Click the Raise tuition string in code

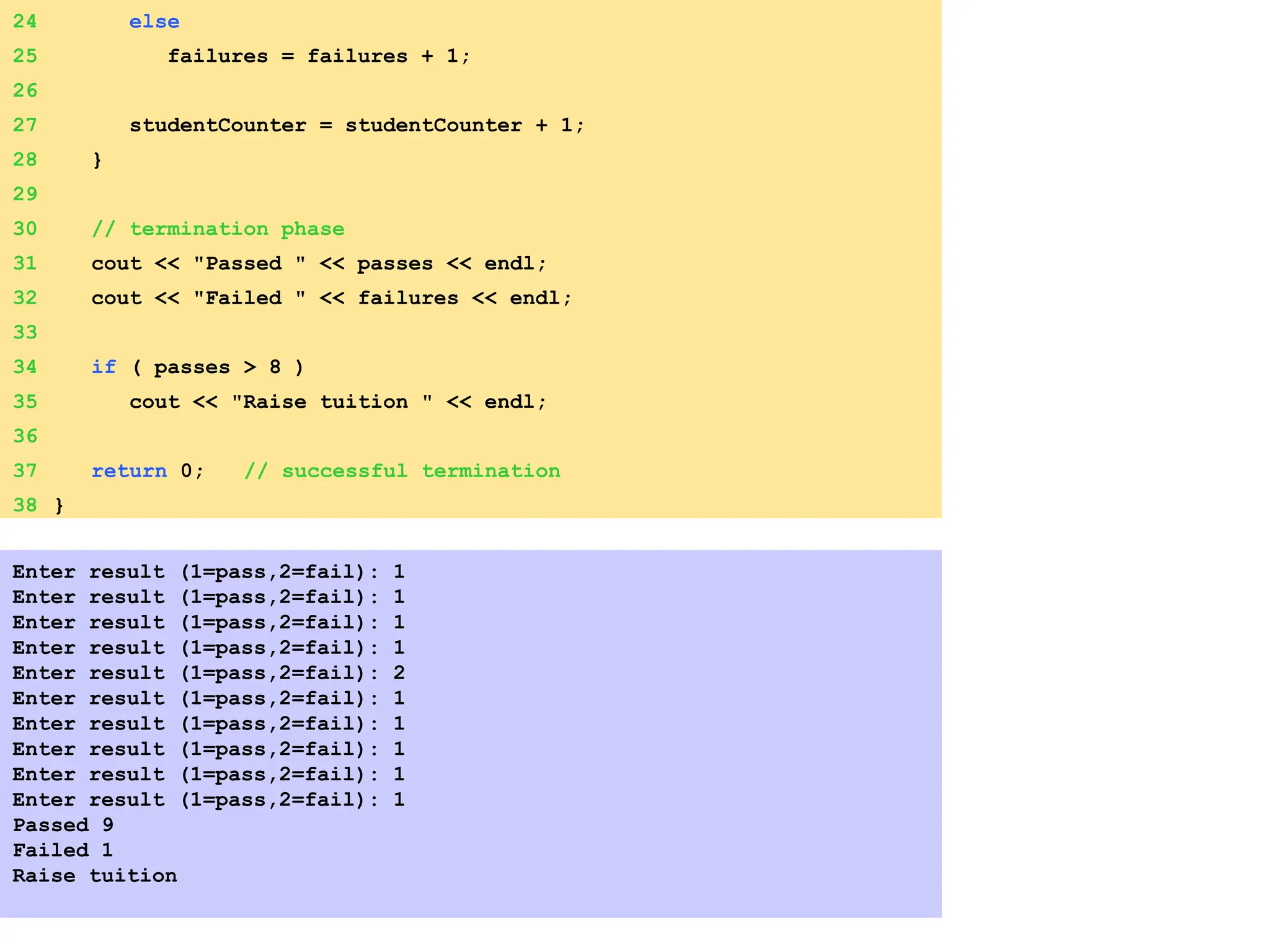click(332, 402)
